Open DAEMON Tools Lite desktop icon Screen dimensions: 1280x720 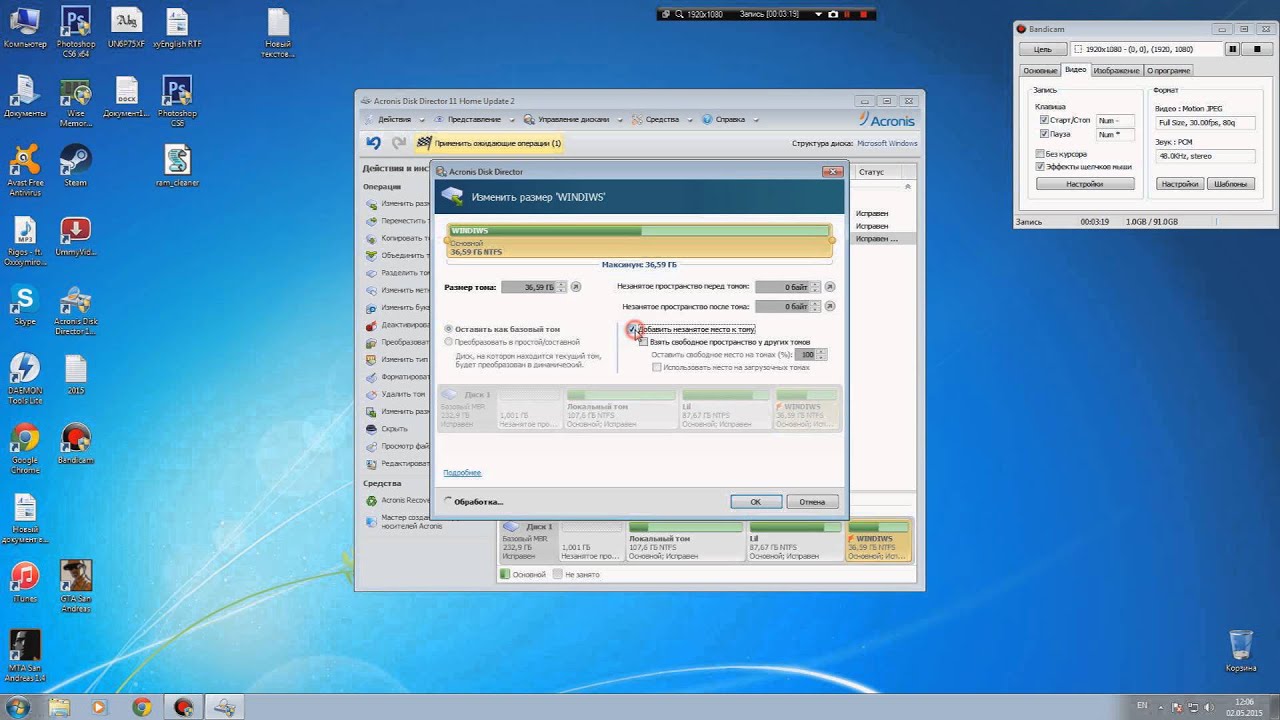click(25, 380)
